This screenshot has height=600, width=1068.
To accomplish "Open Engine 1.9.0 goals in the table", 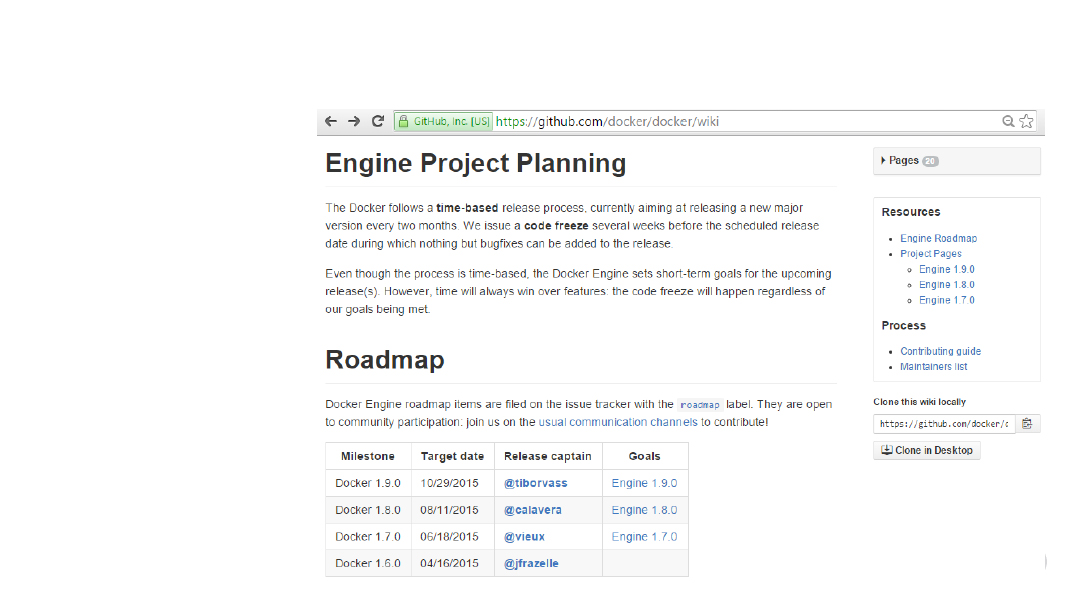I will coord(644,483).
